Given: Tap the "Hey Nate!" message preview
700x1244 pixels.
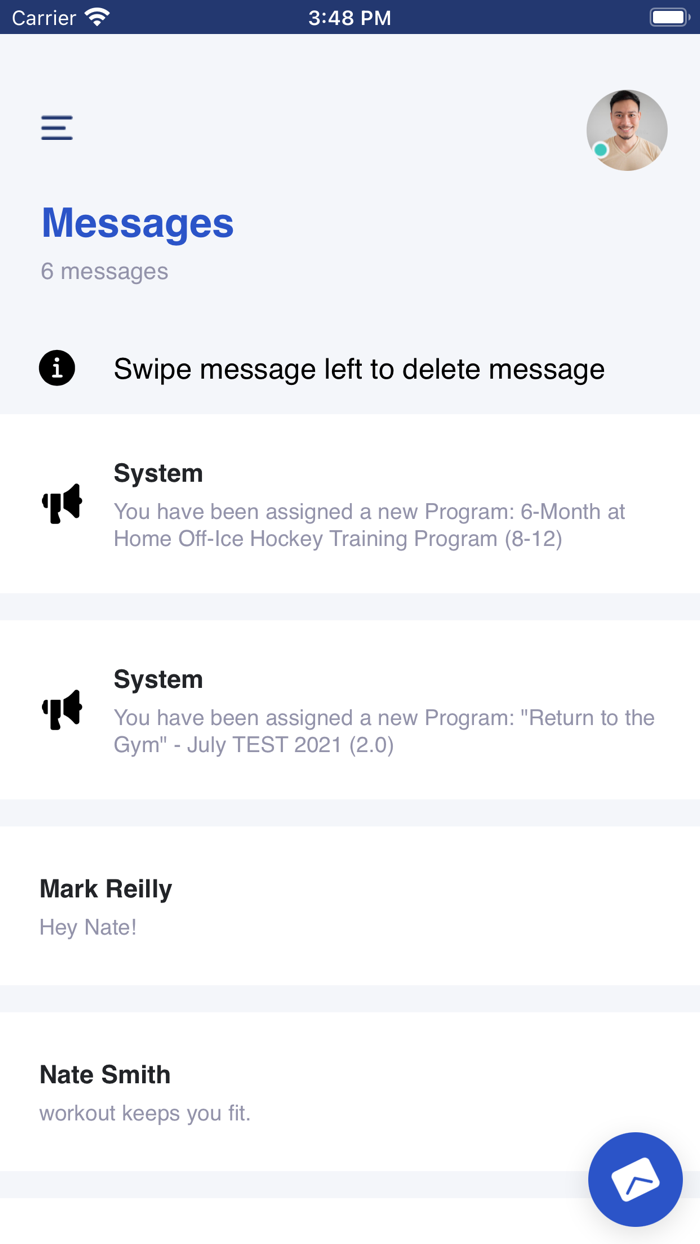Looking at the screenshot, I should coord(88,927).
